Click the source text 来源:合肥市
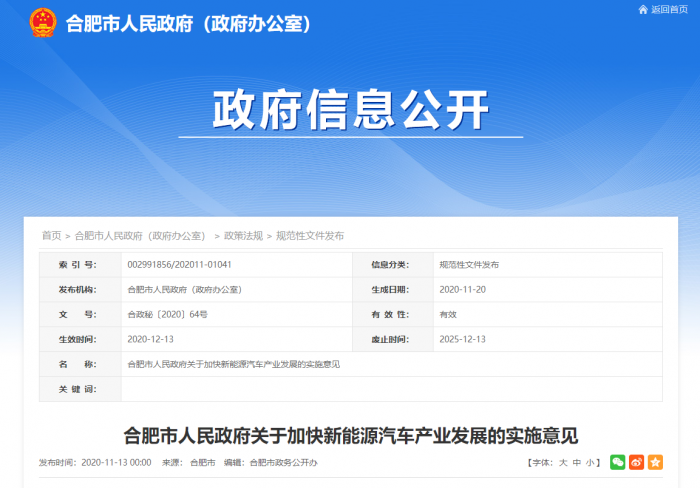Image resolution: width=700 pixels, height=488 pixels. click(x=188, y=463)
